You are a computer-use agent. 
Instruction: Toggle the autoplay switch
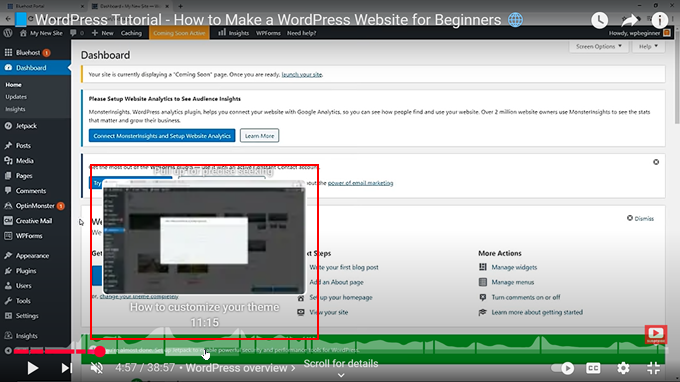point(562,368)
